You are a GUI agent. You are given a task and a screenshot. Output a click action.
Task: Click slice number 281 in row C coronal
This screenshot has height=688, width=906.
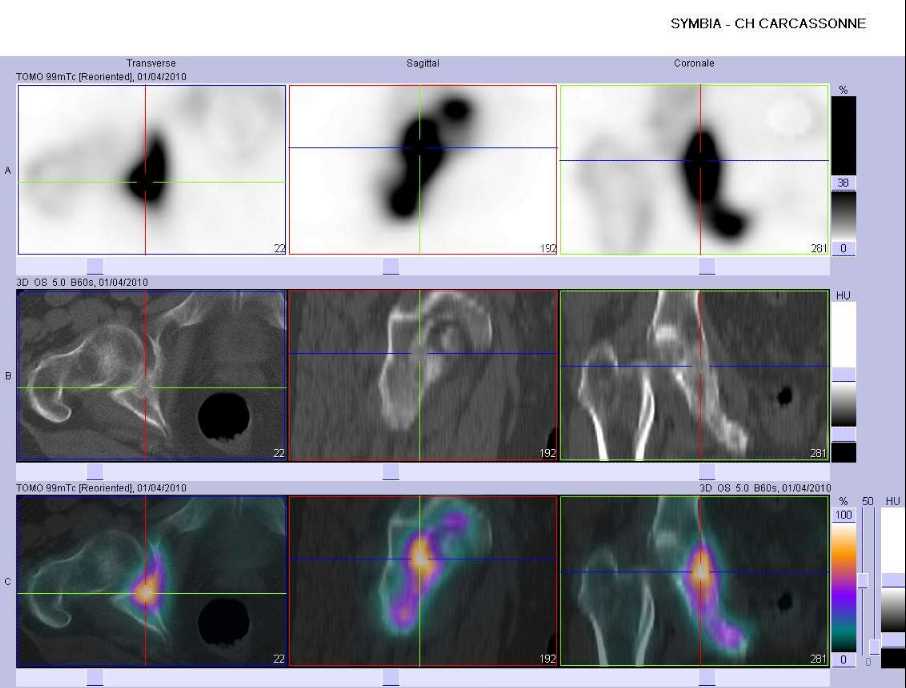click(x=818, y=659)
